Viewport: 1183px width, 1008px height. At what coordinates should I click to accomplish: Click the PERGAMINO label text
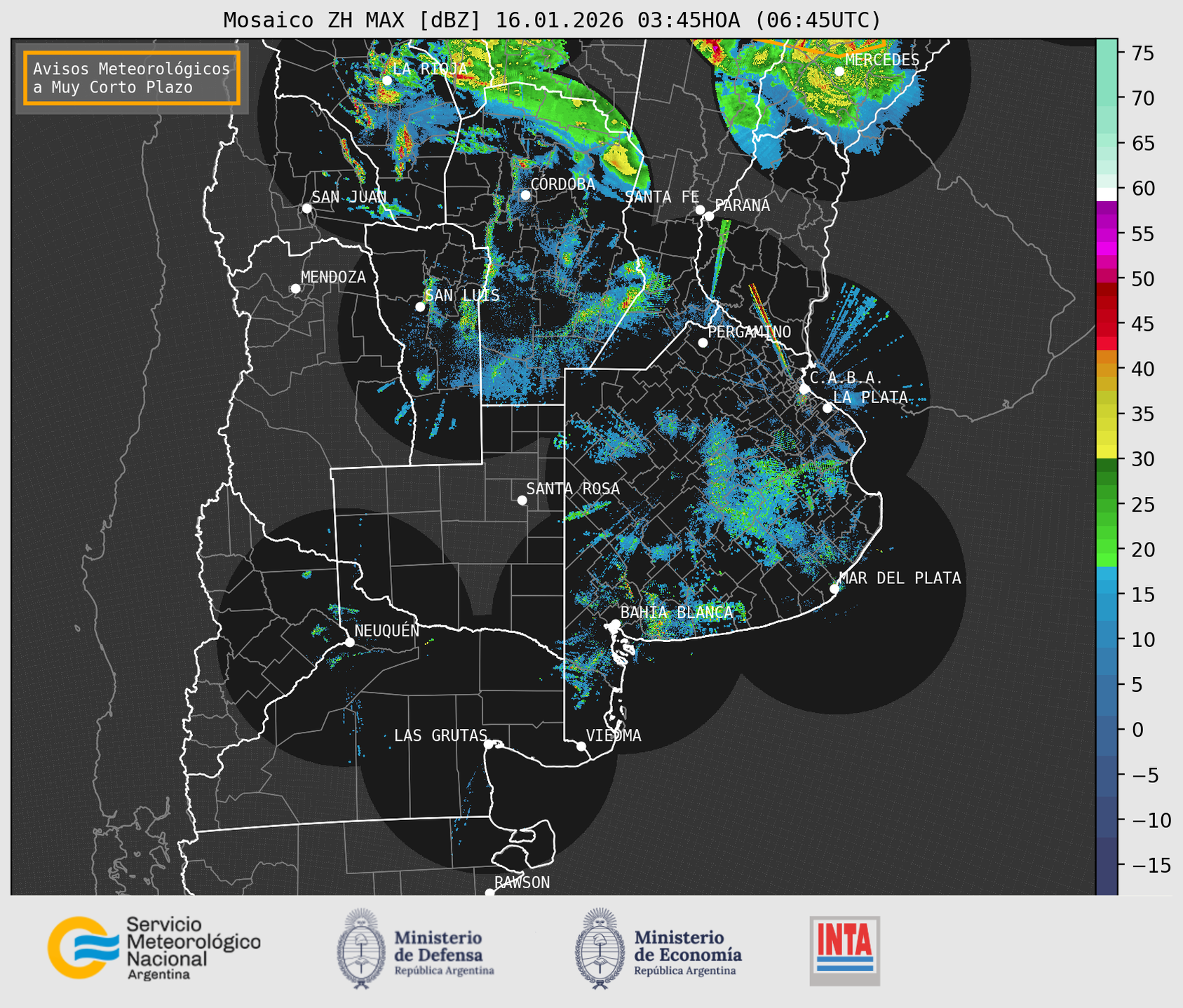click(749, 332)
